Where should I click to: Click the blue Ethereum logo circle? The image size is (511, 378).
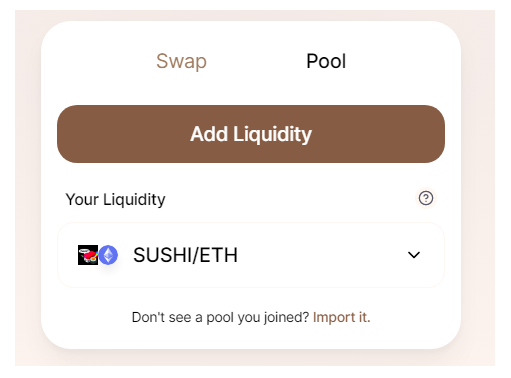[108, 255]
